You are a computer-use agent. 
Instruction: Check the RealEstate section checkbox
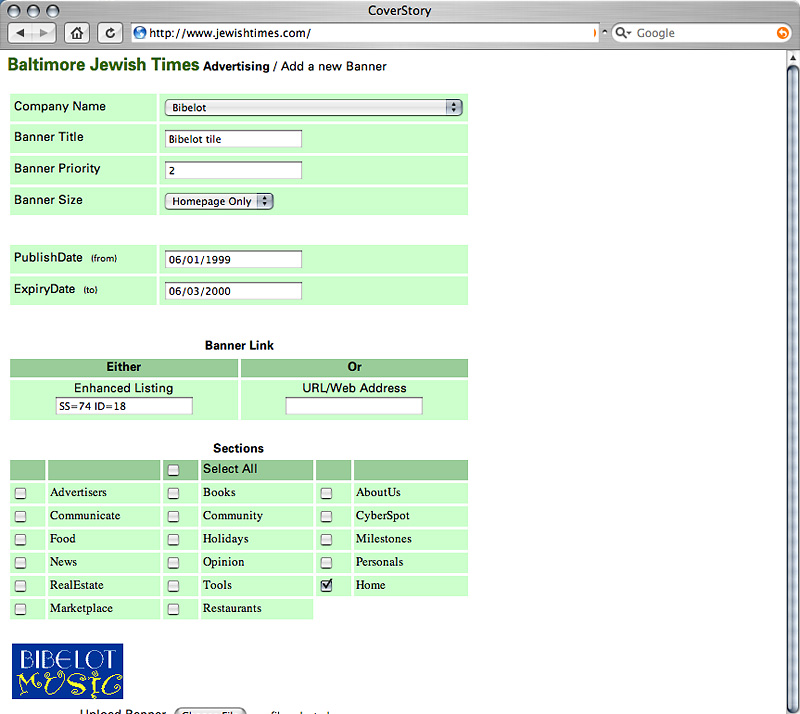(20, 586)
